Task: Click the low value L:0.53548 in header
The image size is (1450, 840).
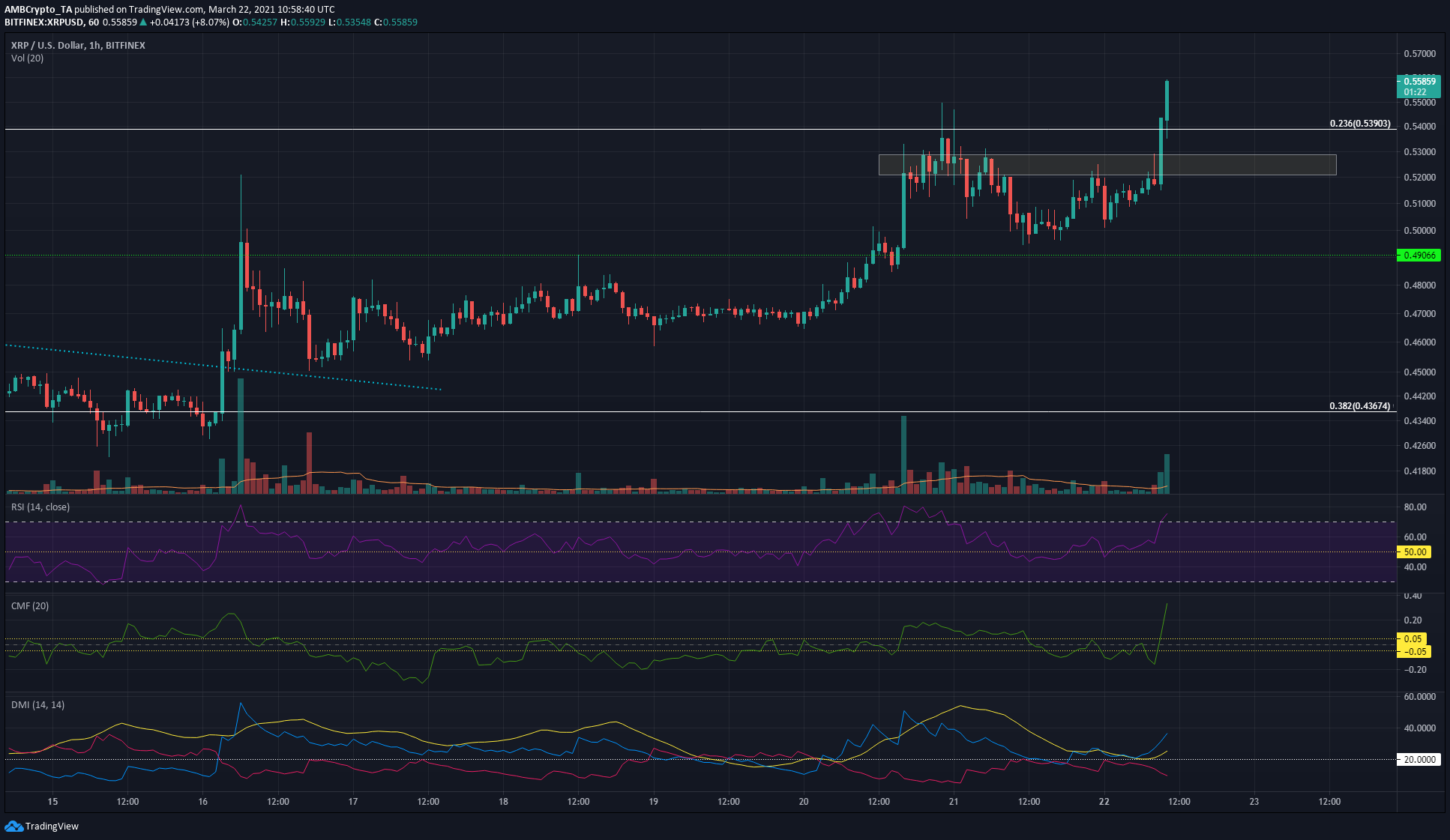Action: [350, 22]
